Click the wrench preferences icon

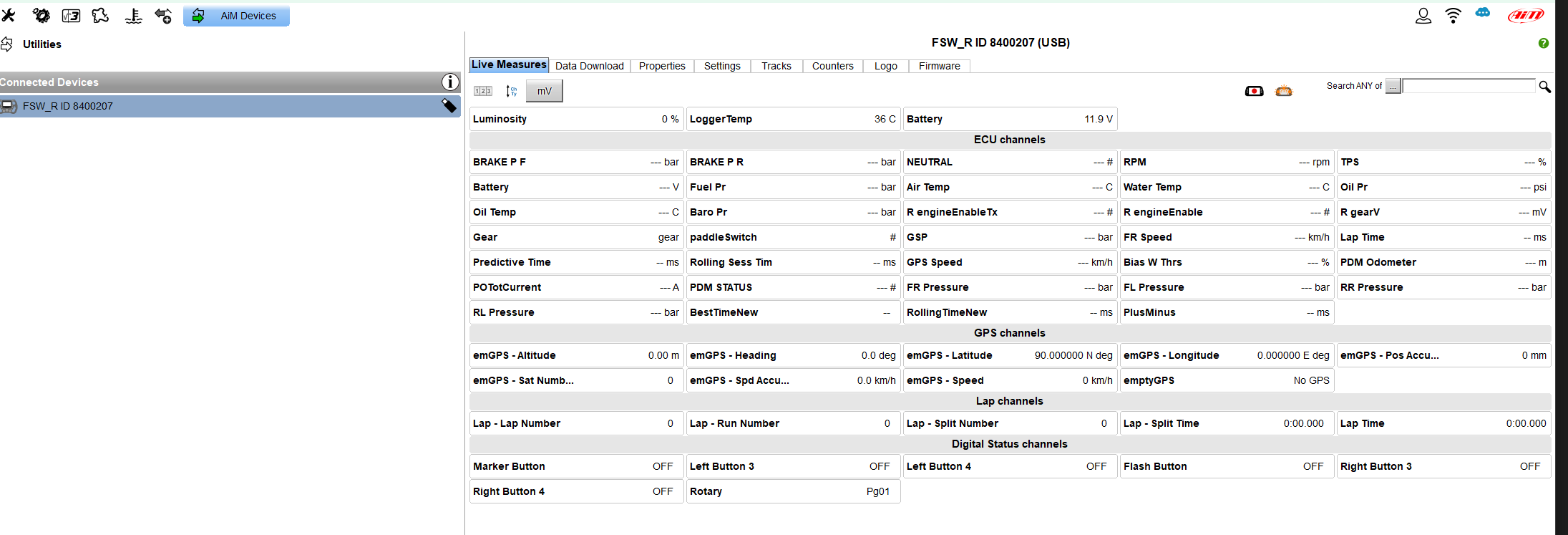(x=9, y=15)
